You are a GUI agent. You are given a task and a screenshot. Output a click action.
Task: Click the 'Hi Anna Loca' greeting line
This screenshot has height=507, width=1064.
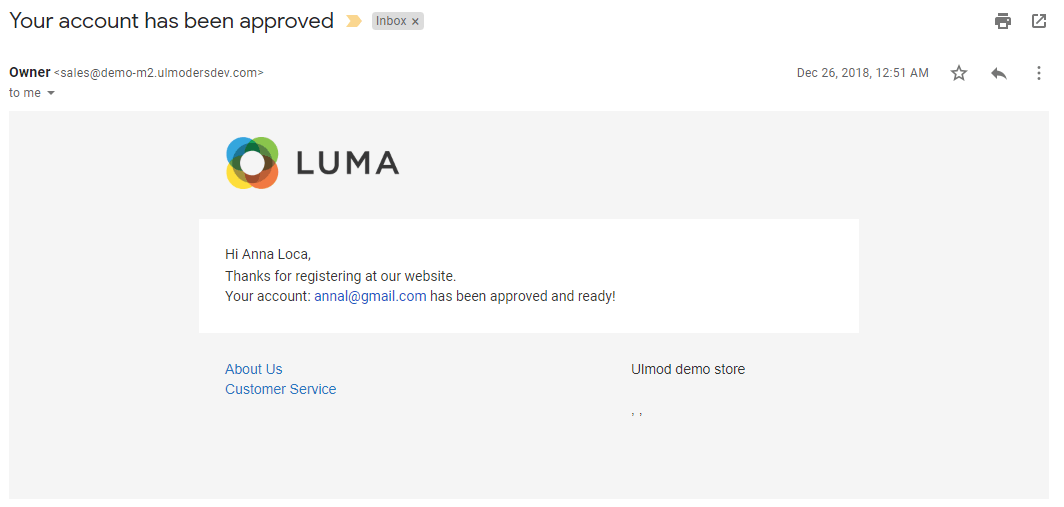268,255
